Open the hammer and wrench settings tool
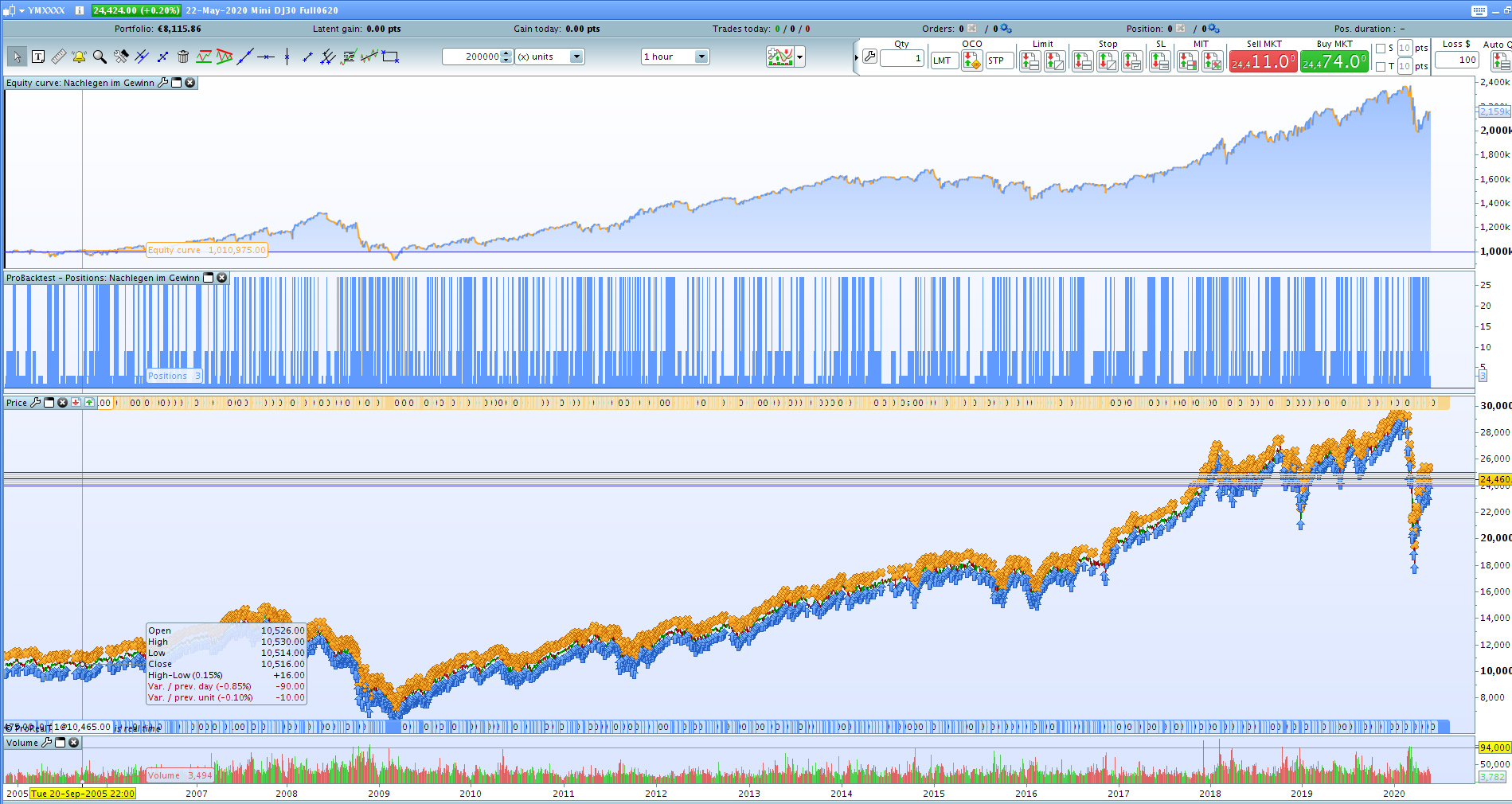This screenshot has height=804, width=1512. (x=121, y=57)
